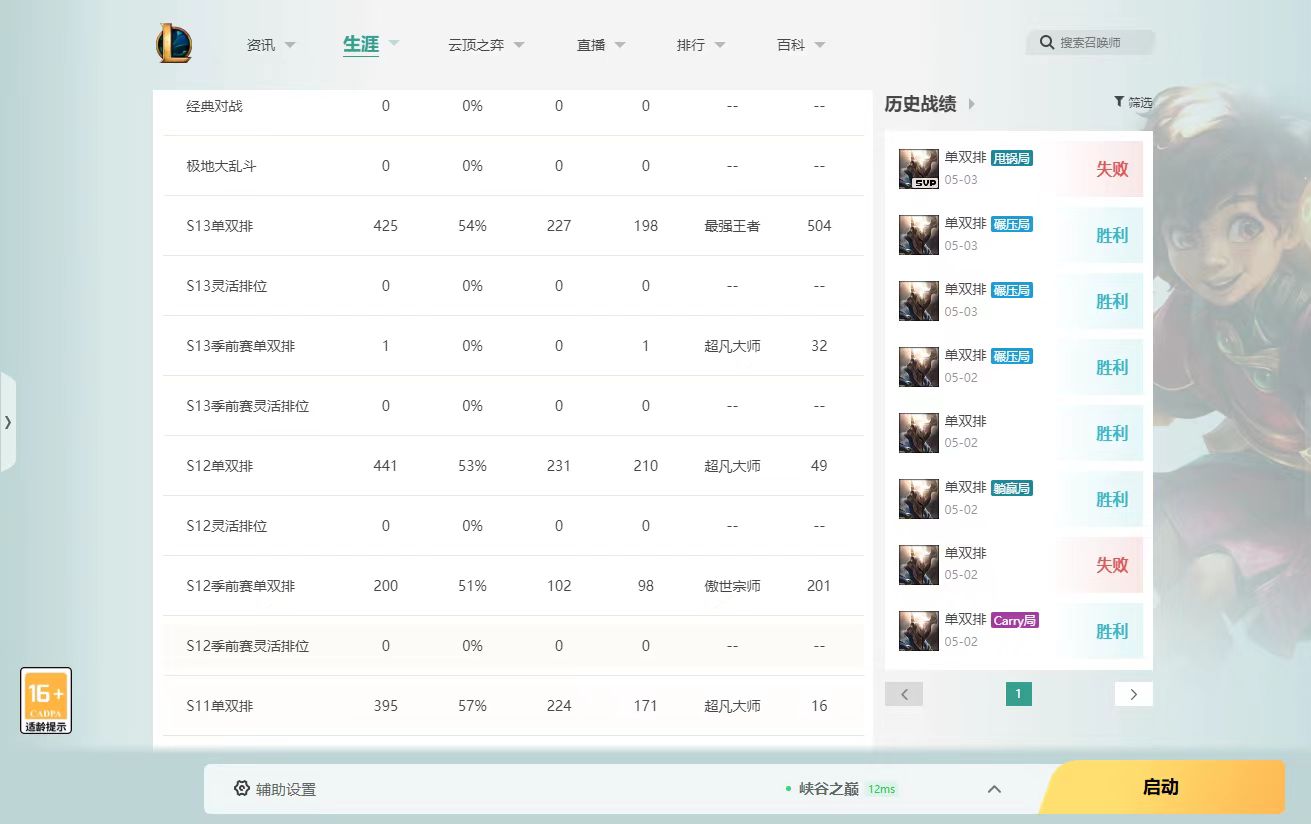1311x824 pixels.
Task: Click the S12单双排 row label
Action: (220, 466)
